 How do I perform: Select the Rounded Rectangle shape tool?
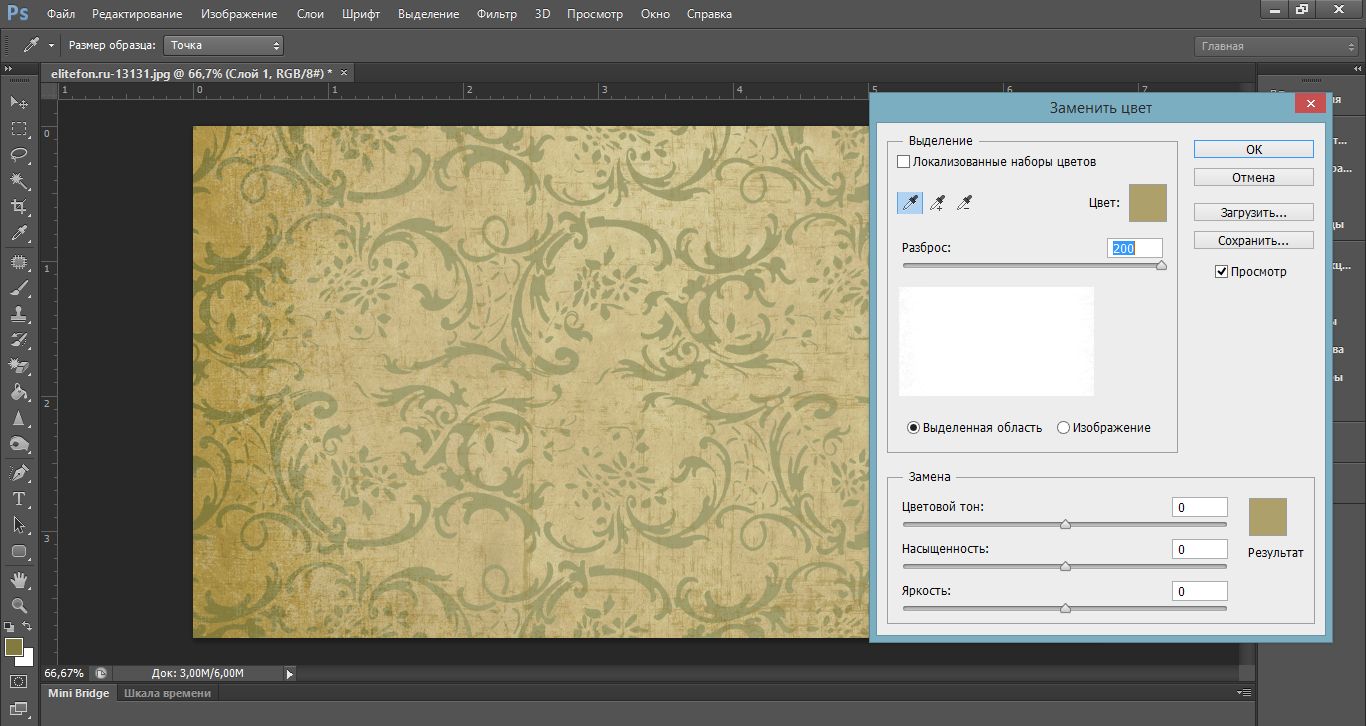pyautogui.click(x=19, y=551)
